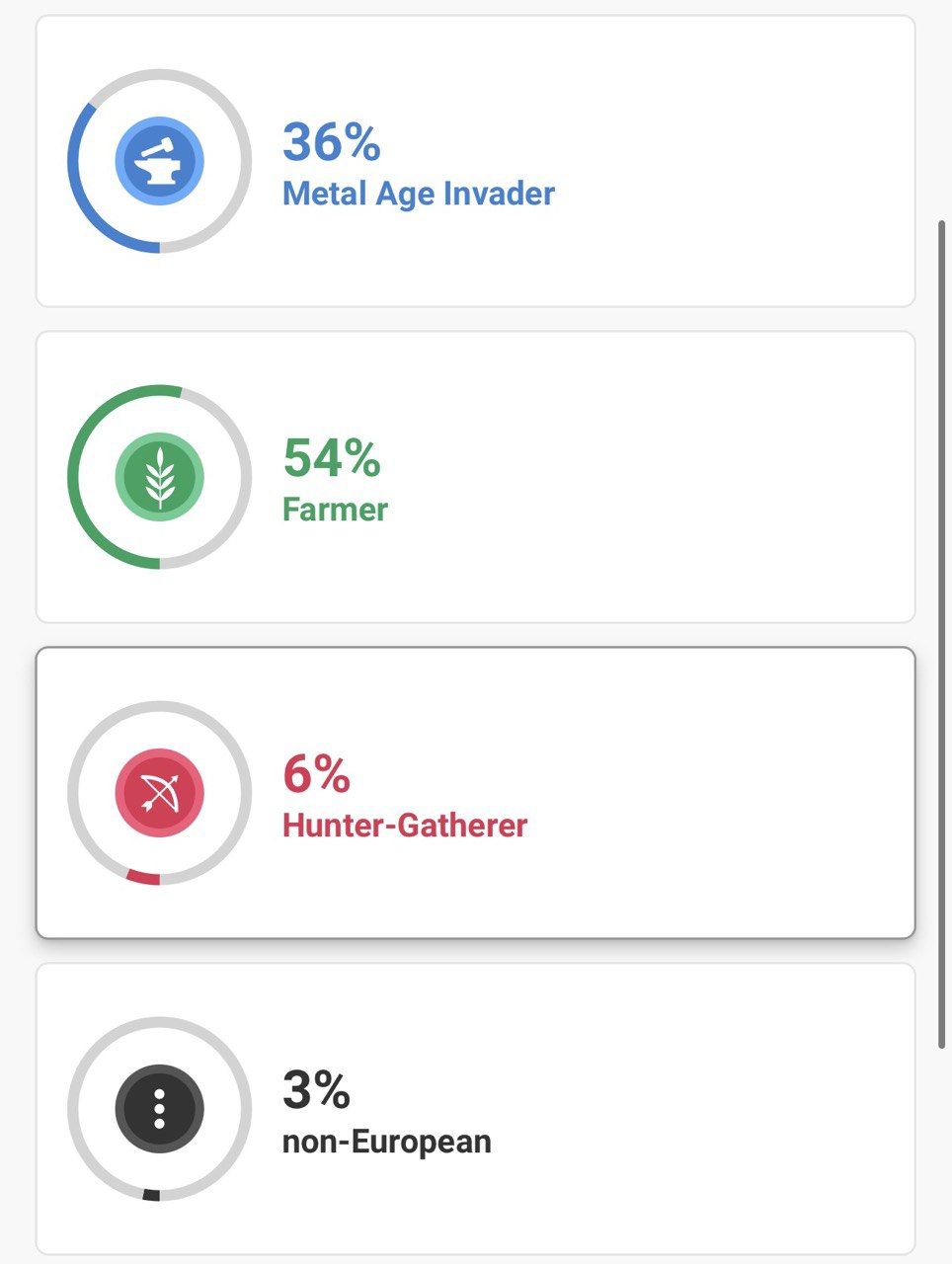Click the vertical scrollbar on the right edge

coord(942,634)
